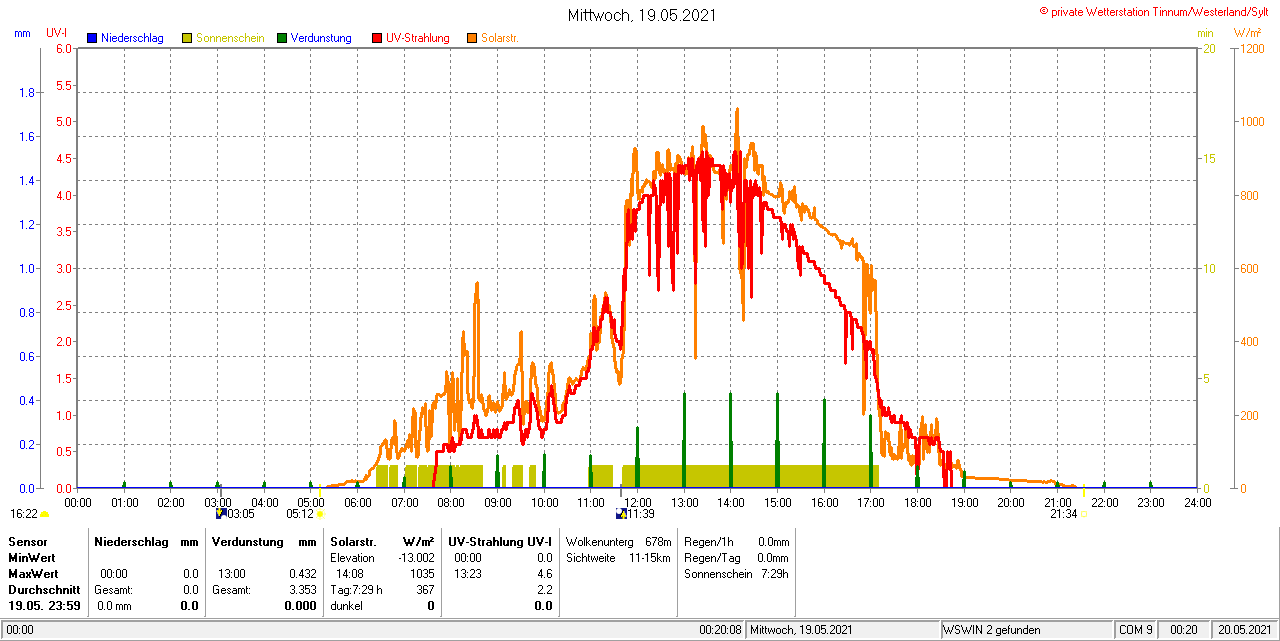Click the UV-Strahlung UV-I column header
This screenshot has width=1280, height=641.
point(500,541)
